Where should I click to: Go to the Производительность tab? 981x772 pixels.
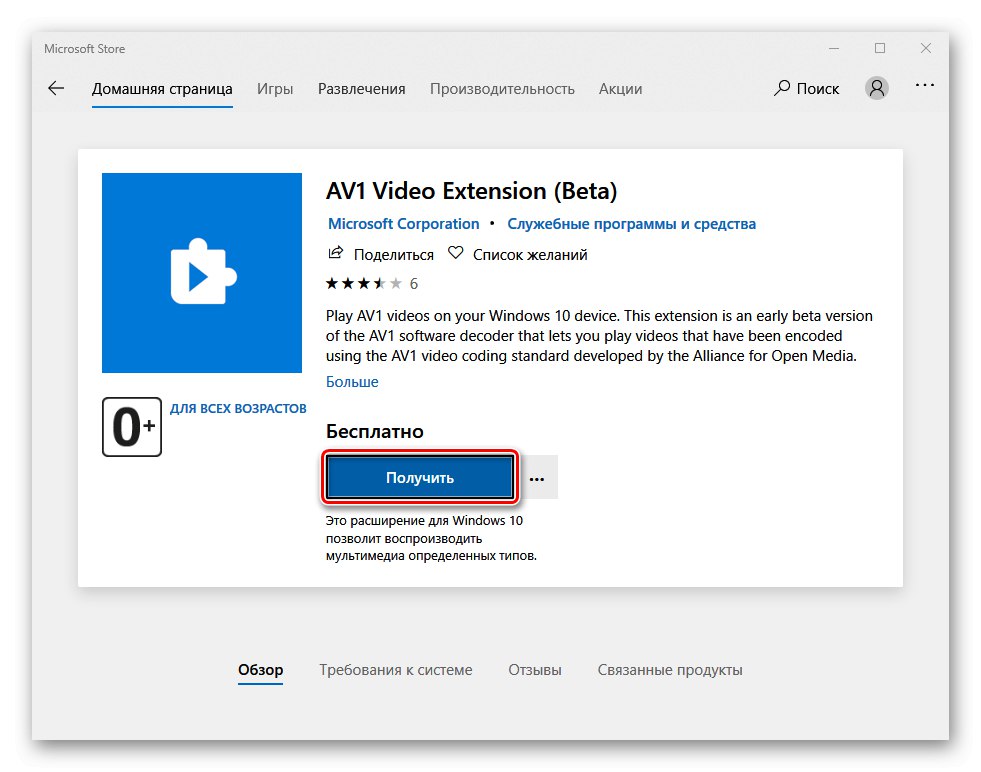(502, 88)
